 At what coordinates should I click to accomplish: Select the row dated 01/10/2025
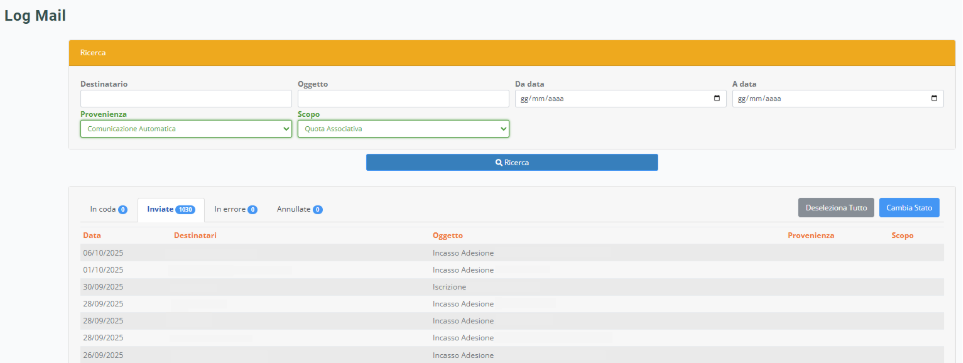[x=512, y=270]
